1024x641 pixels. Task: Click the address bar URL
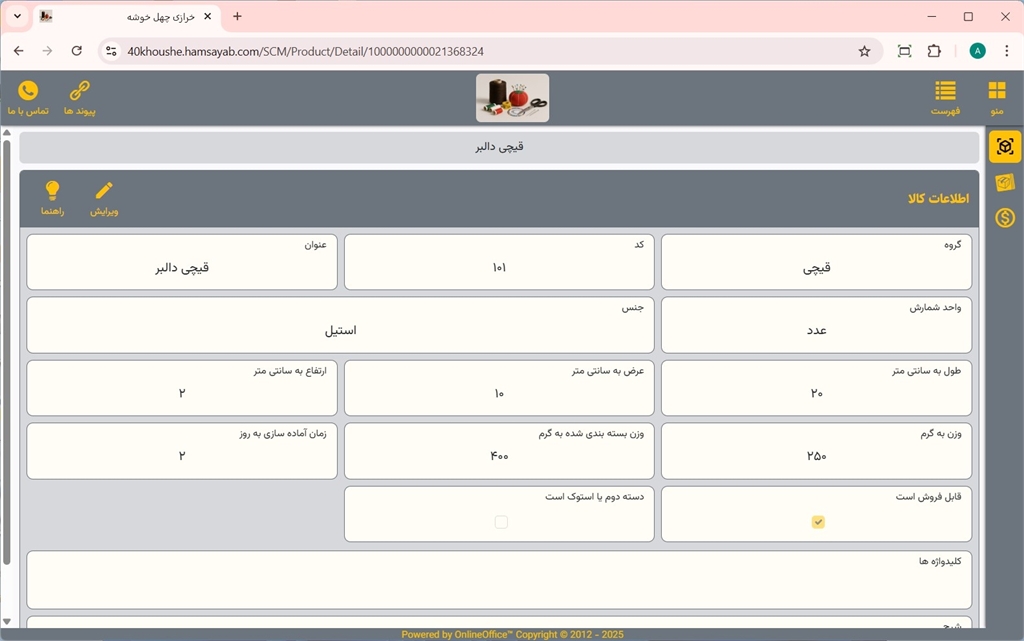coord(400,51)
